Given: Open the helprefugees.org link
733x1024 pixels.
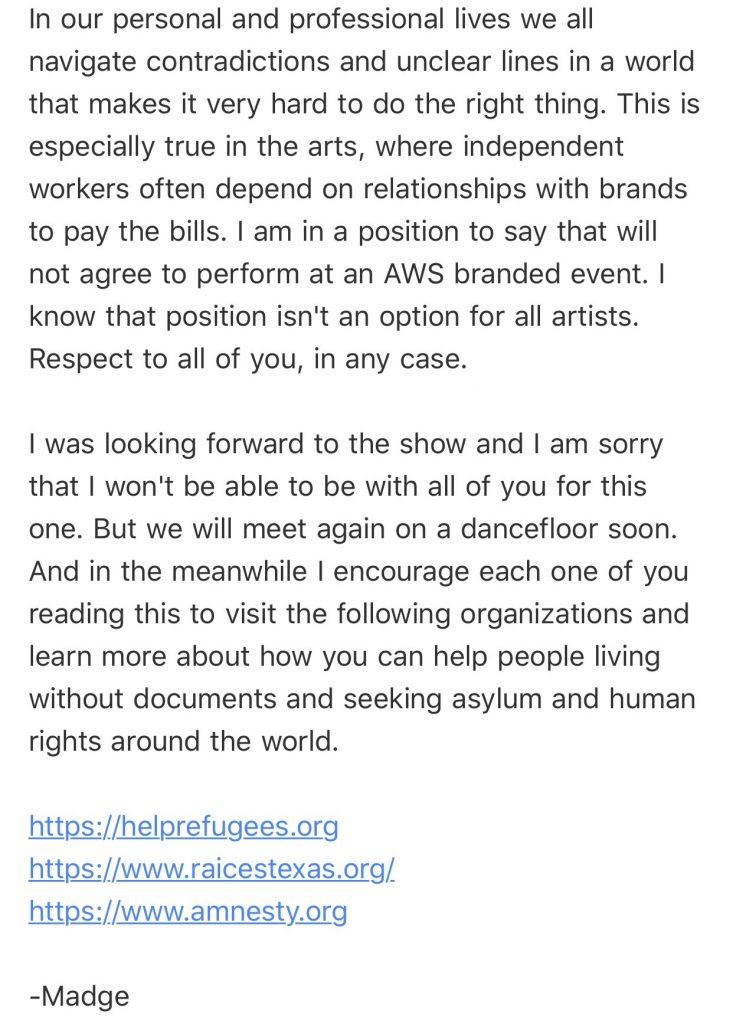Looking at the screenshot, I should 183,827.
